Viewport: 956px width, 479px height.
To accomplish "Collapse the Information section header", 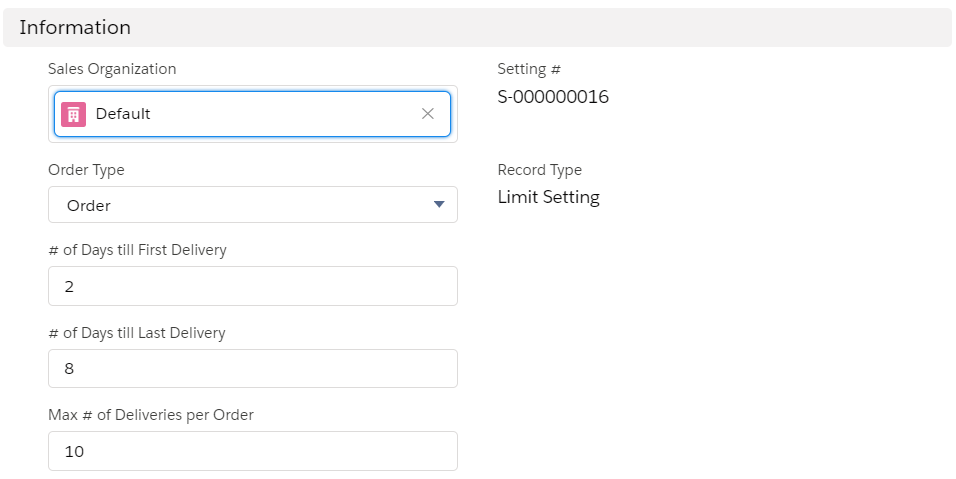I will coord(75,27).
